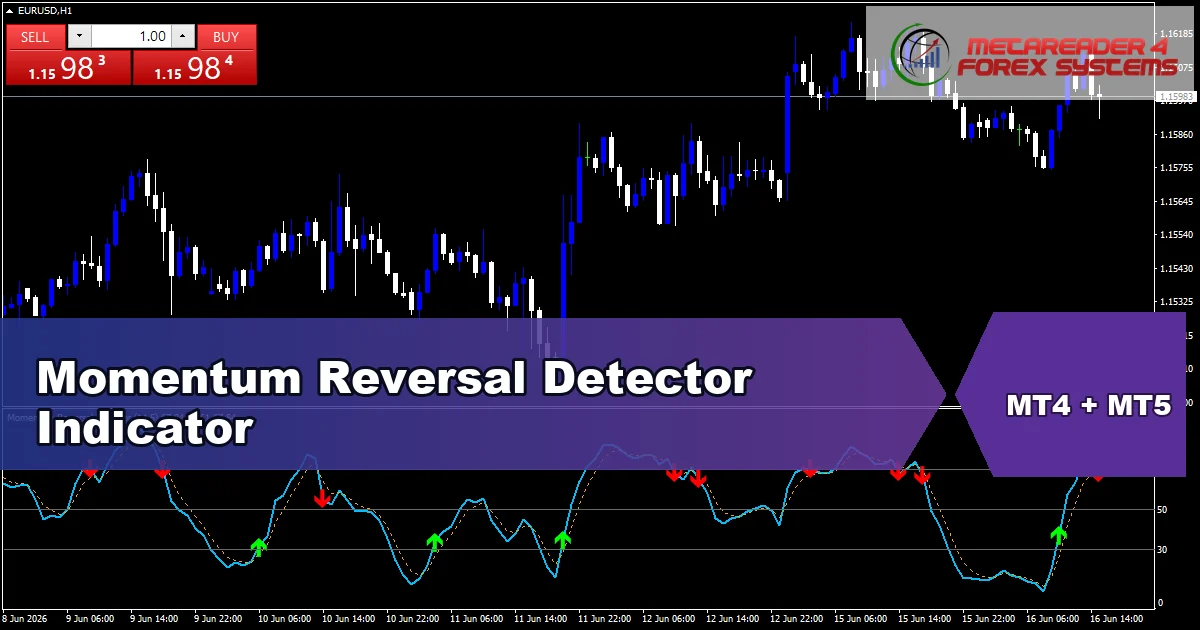Screen dimensions: 1200x630
Task: Click time axis label 11 Jun 22:00
Action: (x=603, y=620)
